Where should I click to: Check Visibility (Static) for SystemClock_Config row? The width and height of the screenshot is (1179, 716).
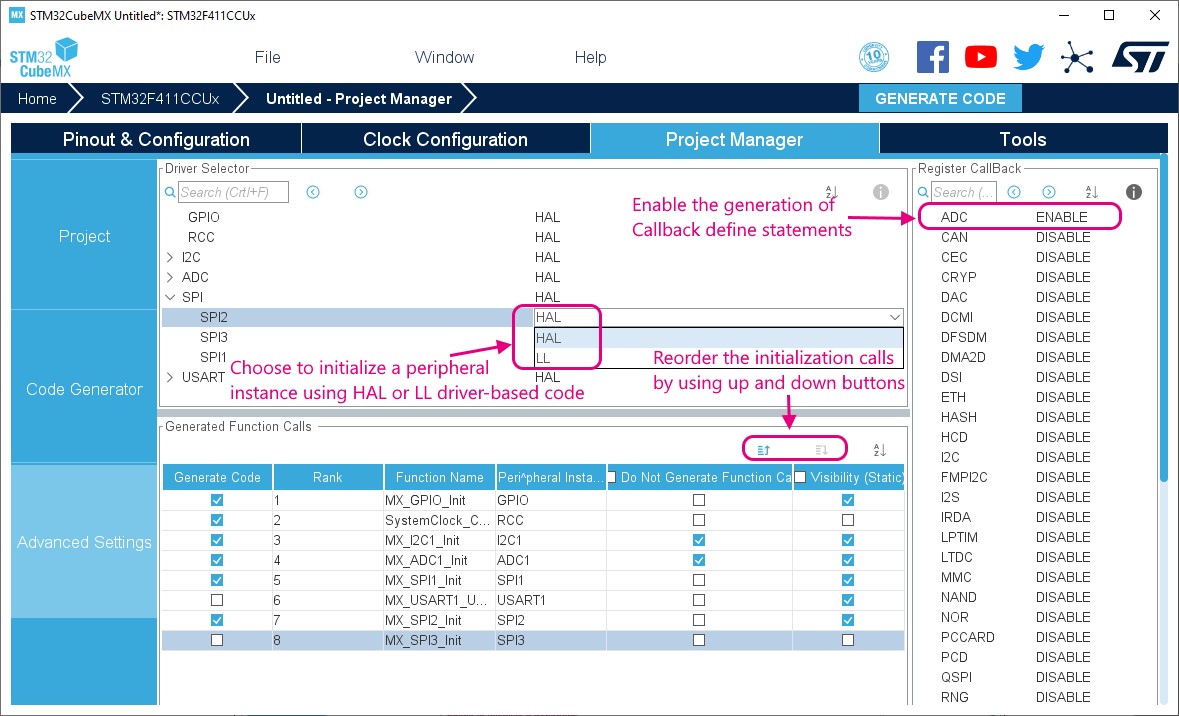click(x=848, y=520)
